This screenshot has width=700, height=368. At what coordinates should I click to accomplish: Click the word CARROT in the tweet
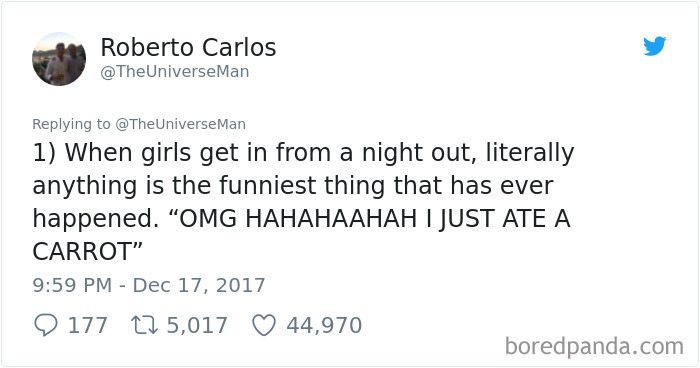(82, 251)
